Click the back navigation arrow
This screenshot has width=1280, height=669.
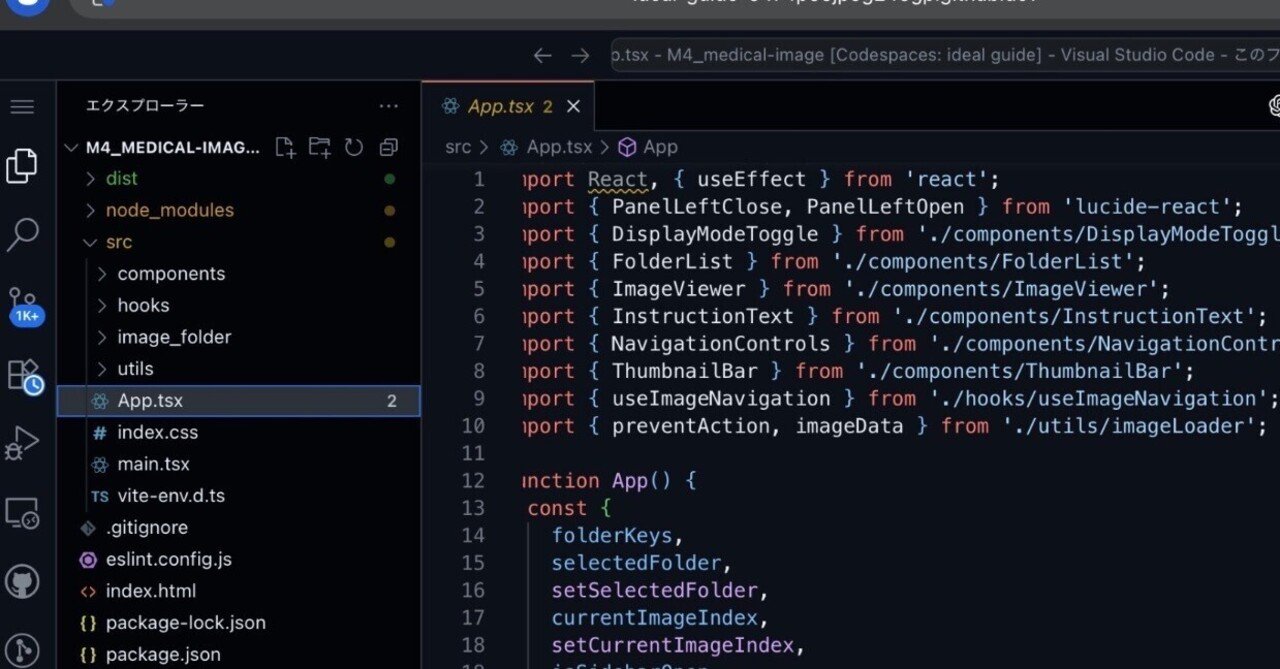point(542,55)
